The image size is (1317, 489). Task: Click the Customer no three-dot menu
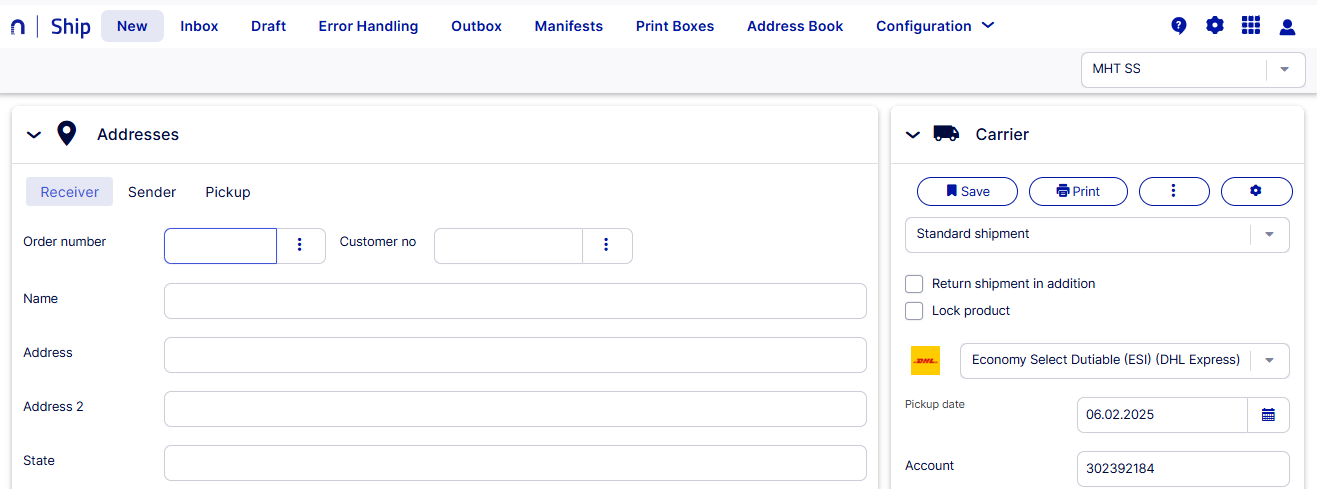pyautogui.click(x=607, y=245)
